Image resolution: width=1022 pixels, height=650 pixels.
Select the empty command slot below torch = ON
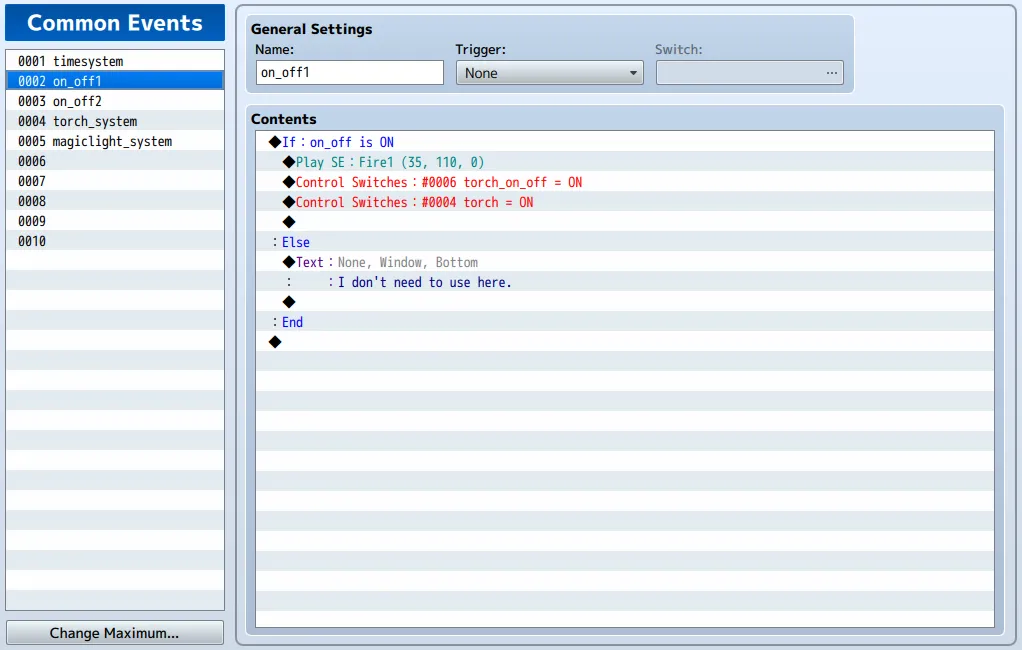point(624,222)
